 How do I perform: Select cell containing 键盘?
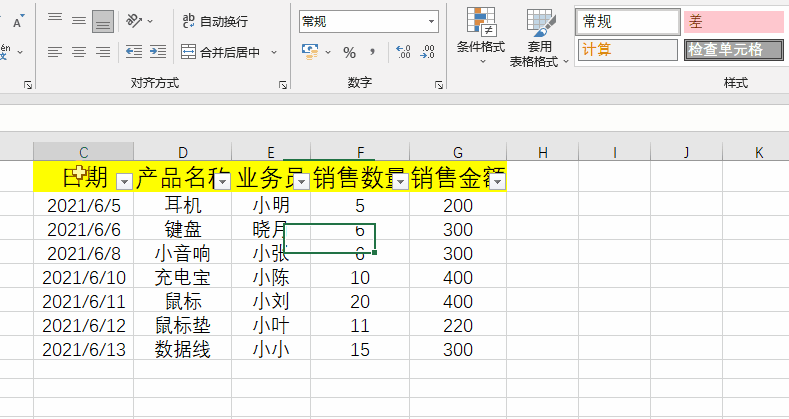click(x=183, y=229)
